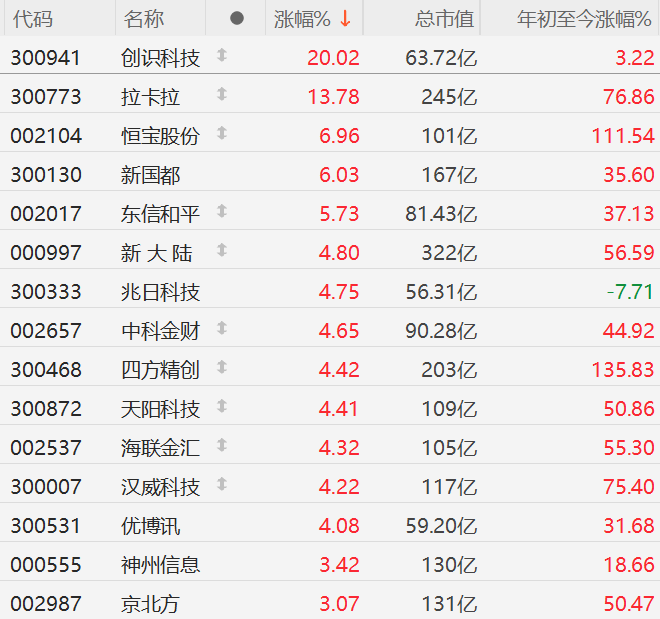Select stock code 002987
This screenshot has height=619, width=660.
(x=45, y=604)
